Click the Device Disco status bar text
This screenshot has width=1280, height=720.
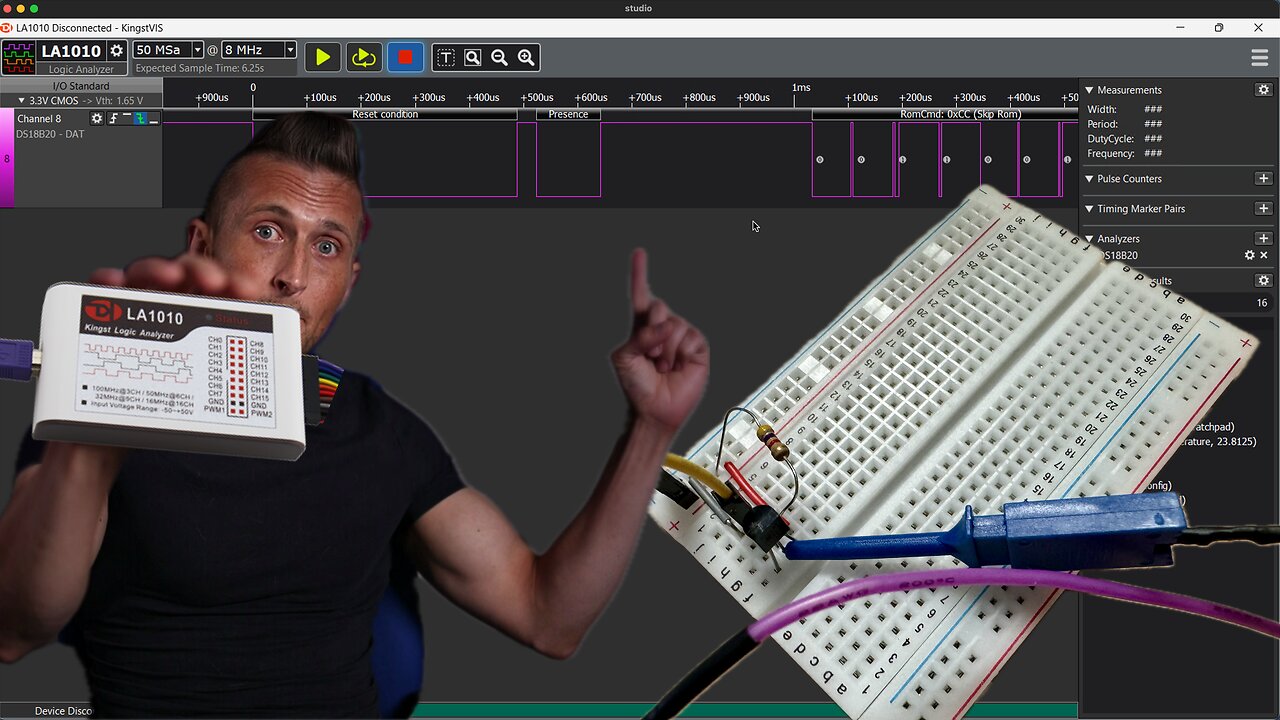click(63, 711)
